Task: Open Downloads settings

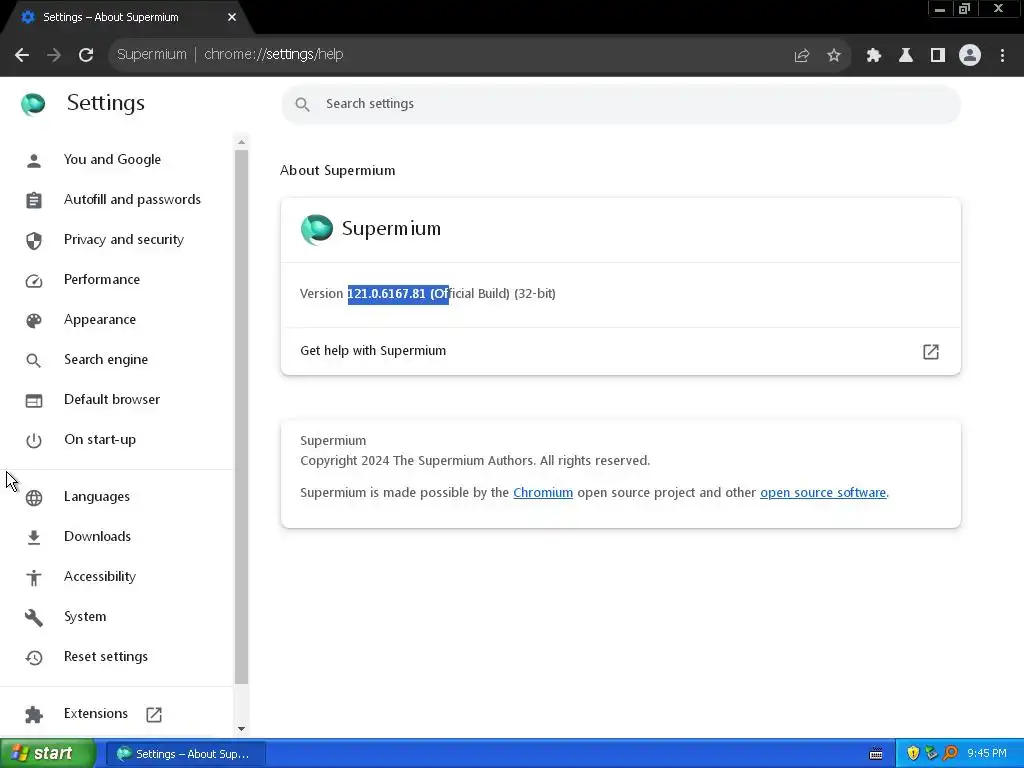Action: (x=97, y=536)
